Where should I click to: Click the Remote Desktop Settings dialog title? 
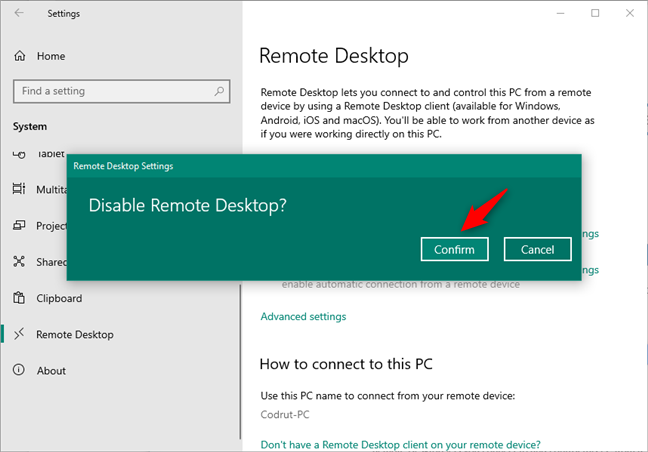tap(123, 166)
